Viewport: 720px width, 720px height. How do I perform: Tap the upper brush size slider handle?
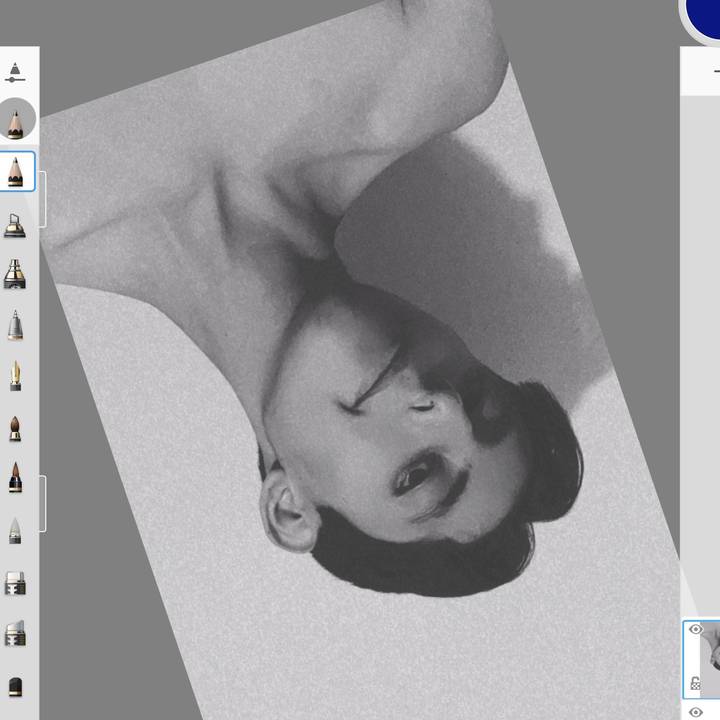tap(41, 197)
